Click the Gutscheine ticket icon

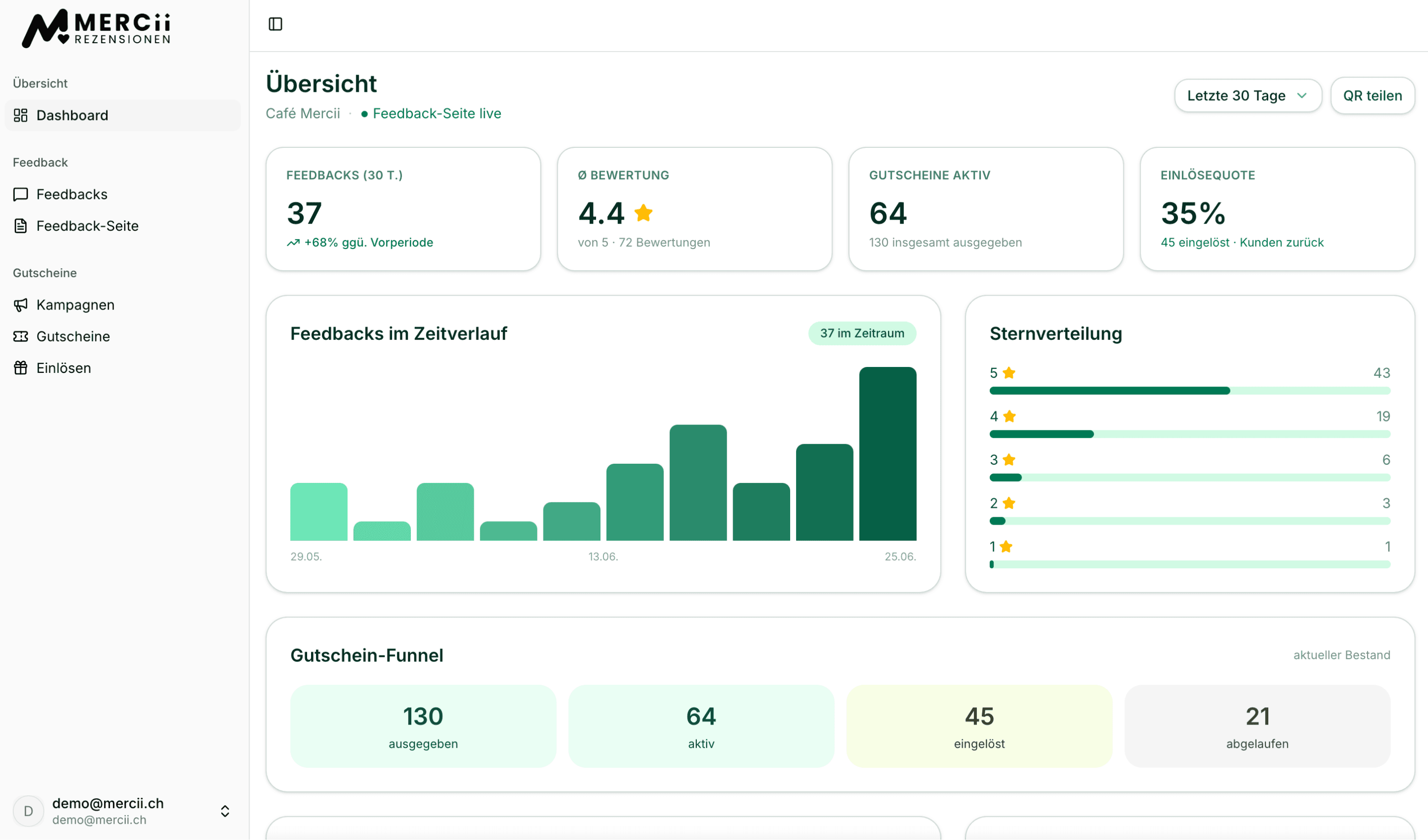[21, 336]
